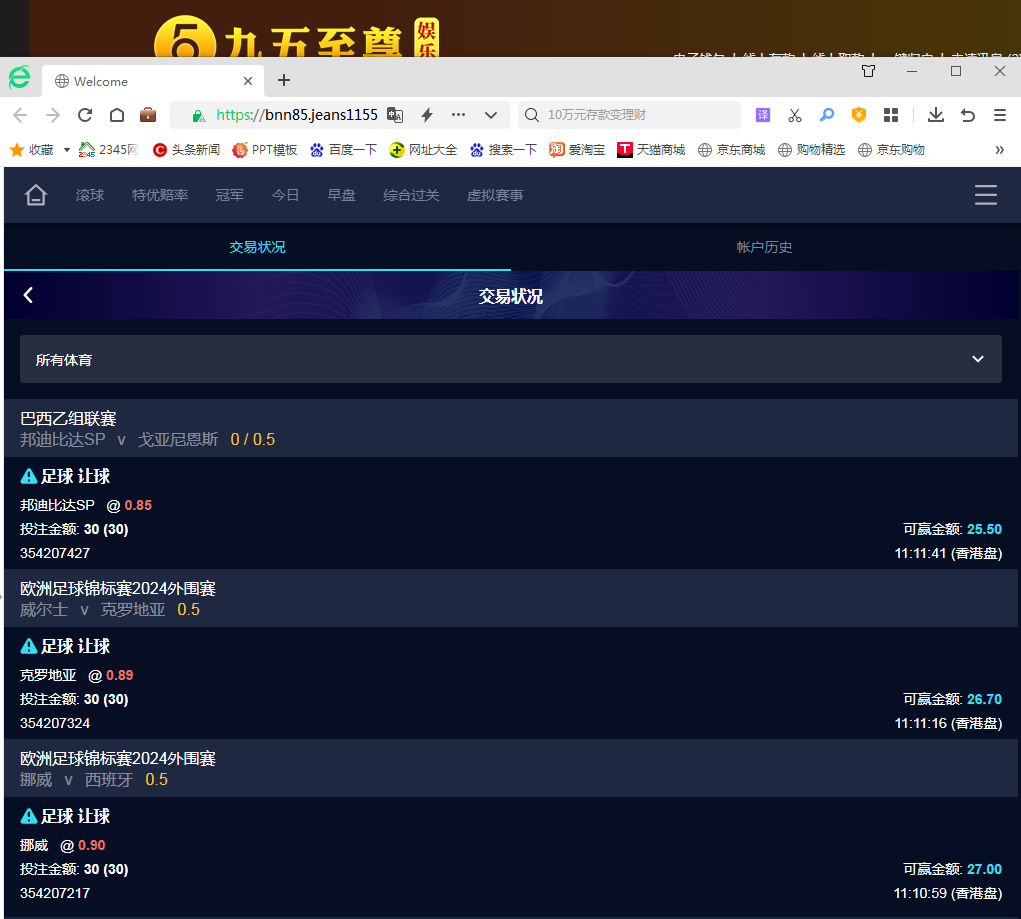This screenshot has height=919, width=1021.
Task: Switch to the 帐户历史 tab
Action: point(764,247)
